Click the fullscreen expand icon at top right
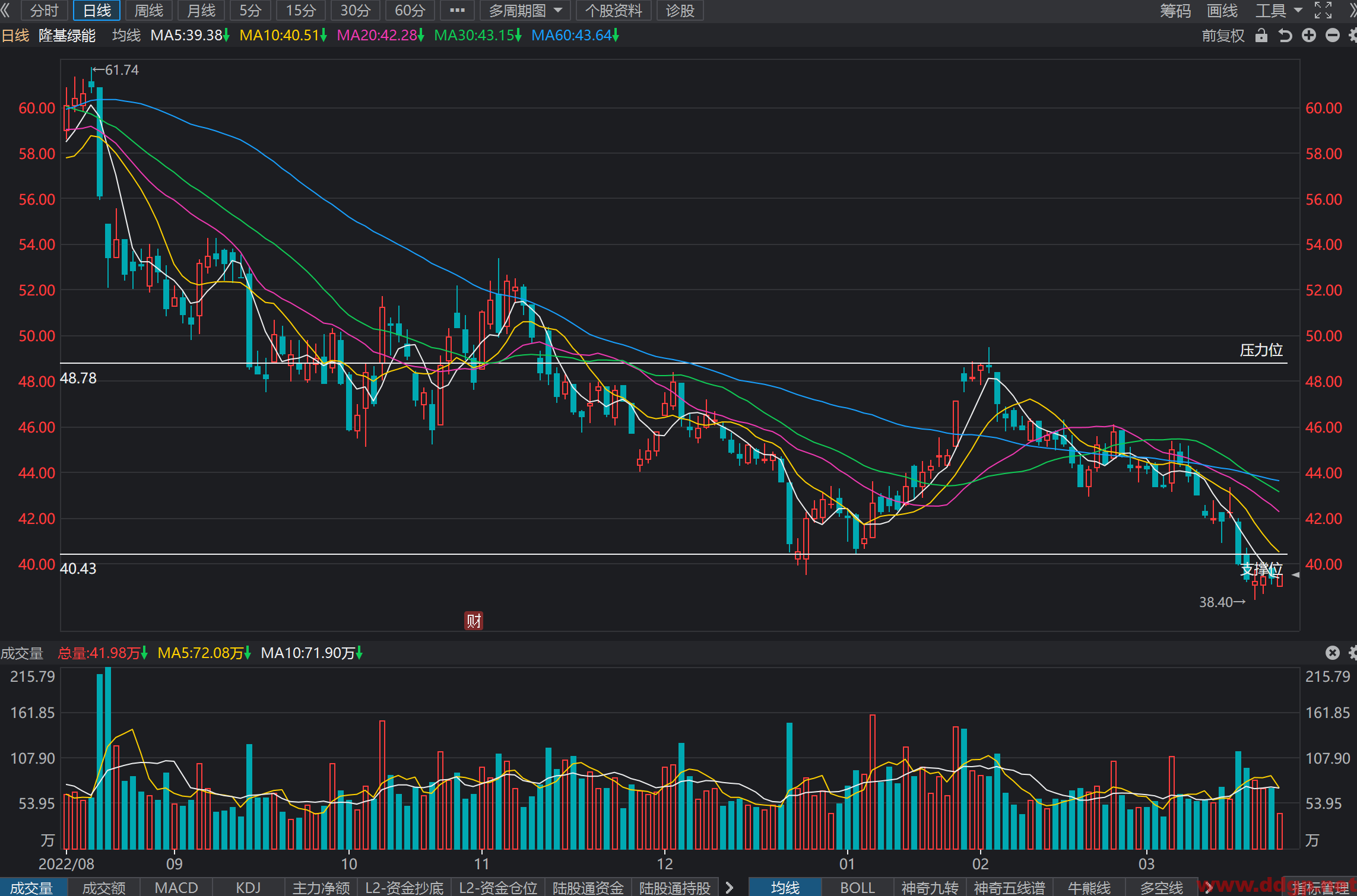Viewport: 1357px width, 896px height. (x=1323, y=11)
